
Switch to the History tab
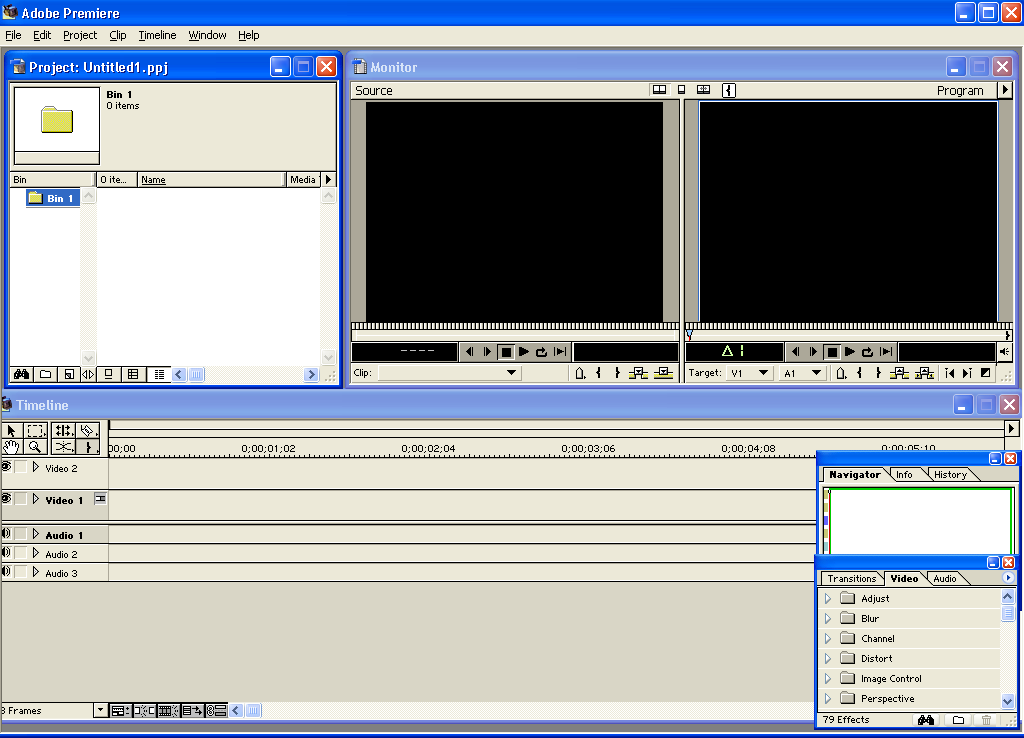click(950, 475)
